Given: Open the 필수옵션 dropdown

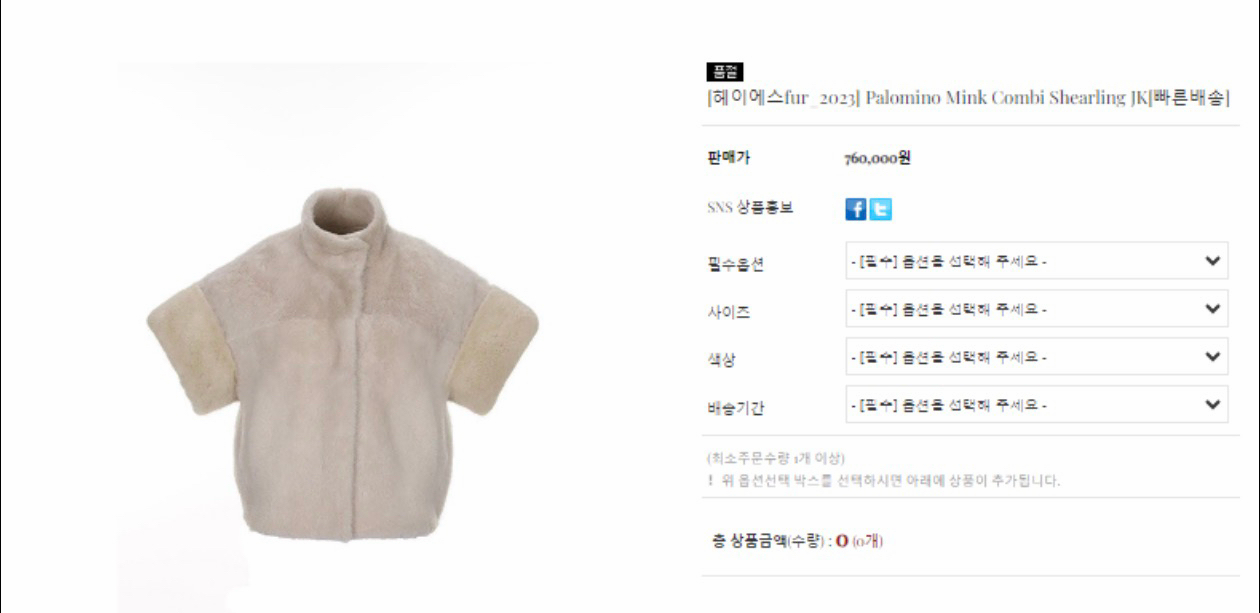Looking at the screenshot, I should coord(1037,261).
